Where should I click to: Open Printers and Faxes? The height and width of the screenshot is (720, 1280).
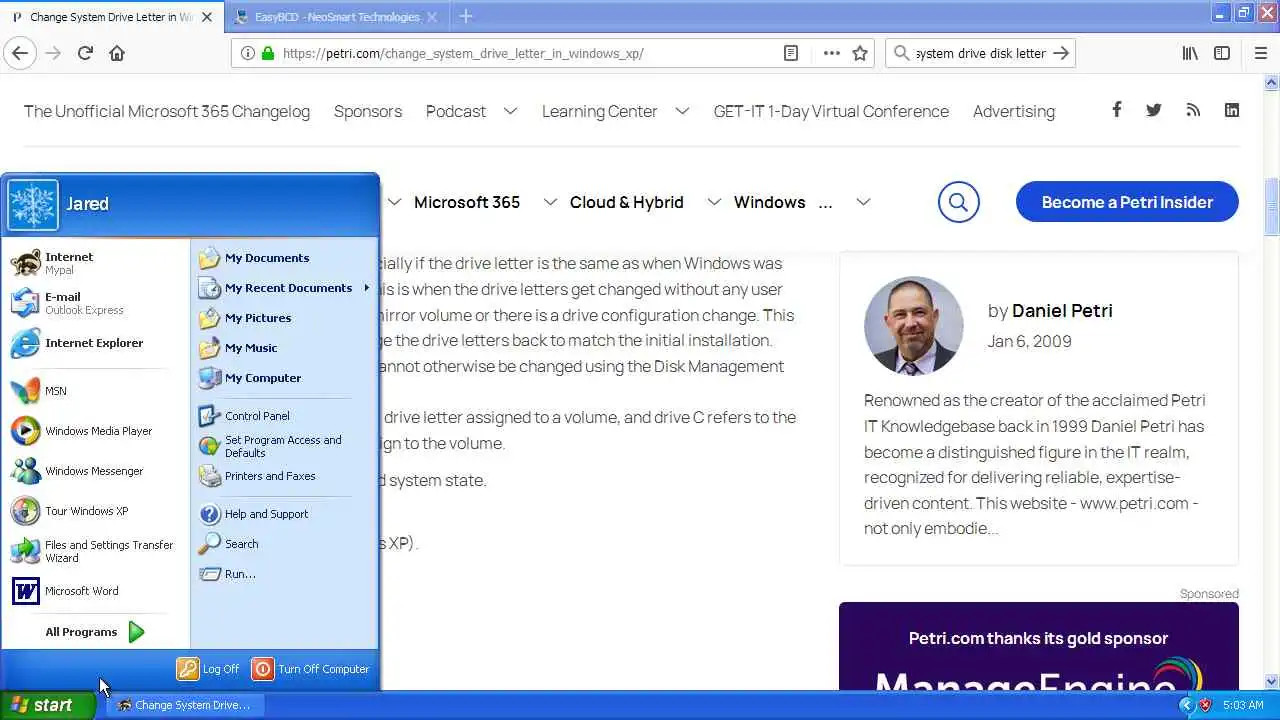(x=284, y=476)
